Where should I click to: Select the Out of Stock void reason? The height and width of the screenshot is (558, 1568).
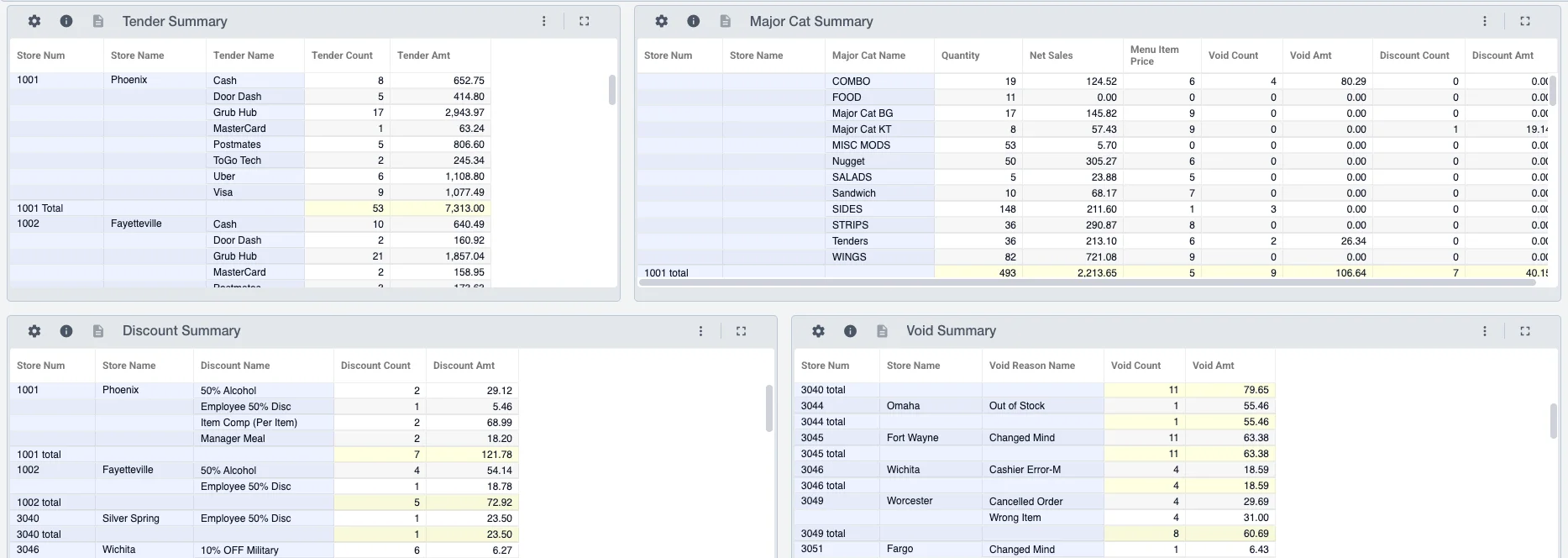1017,406
